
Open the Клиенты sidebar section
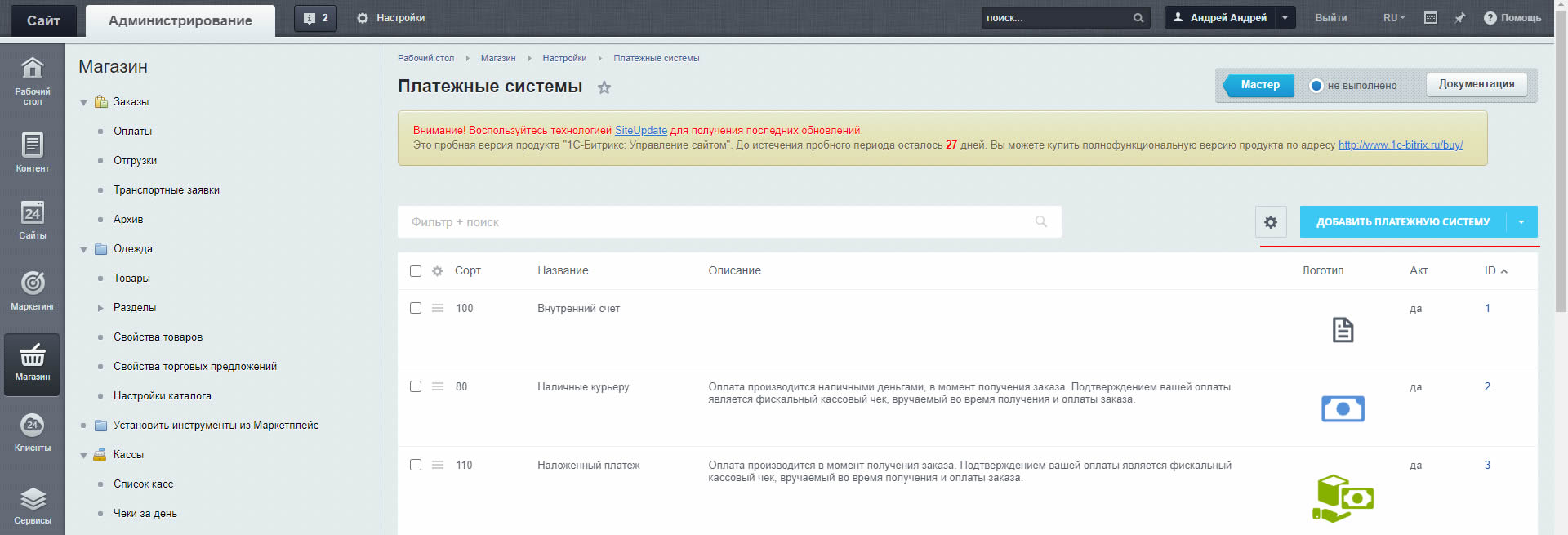tap(32, 431)
